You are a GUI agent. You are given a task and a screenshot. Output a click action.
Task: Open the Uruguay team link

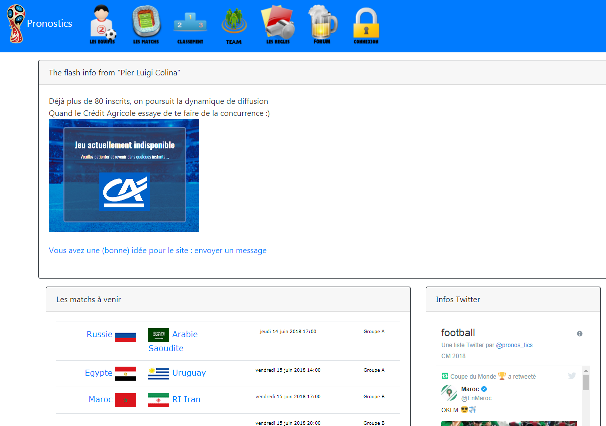pyautogui.click(x=189, y=373)
